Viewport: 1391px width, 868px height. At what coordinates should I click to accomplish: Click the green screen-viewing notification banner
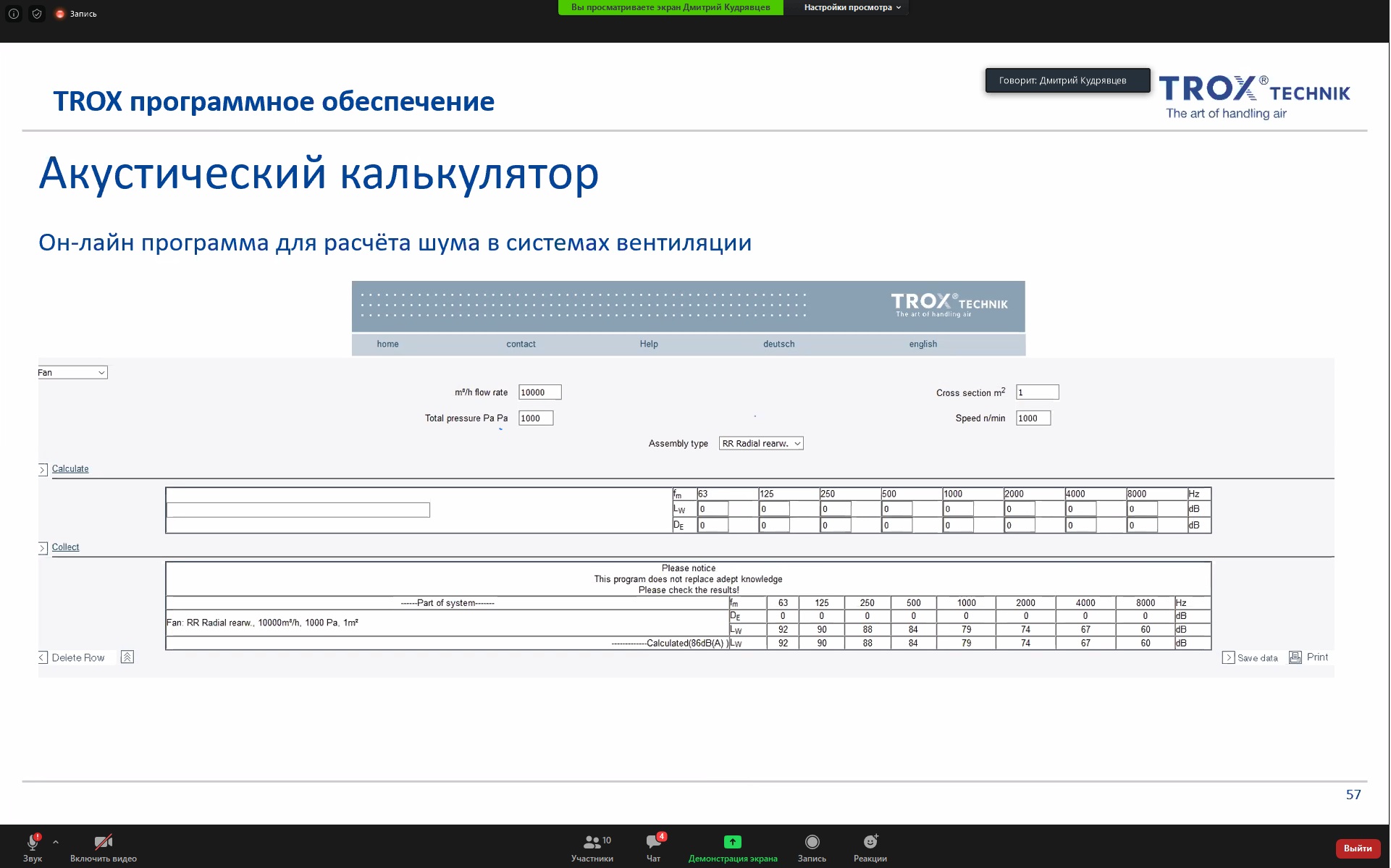(671, 7)
